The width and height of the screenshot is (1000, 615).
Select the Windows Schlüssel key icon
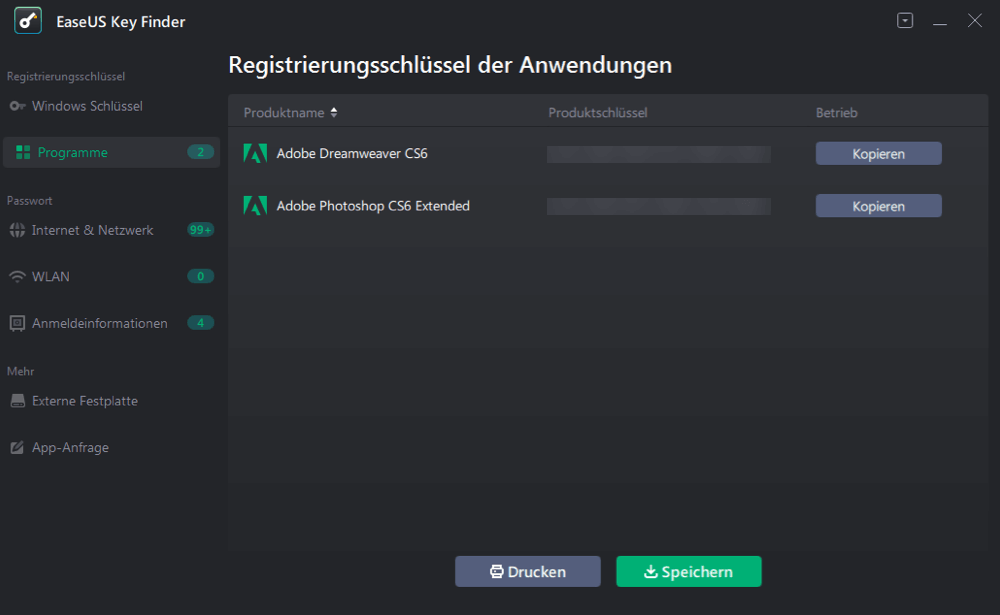click(x=17, y=106)
